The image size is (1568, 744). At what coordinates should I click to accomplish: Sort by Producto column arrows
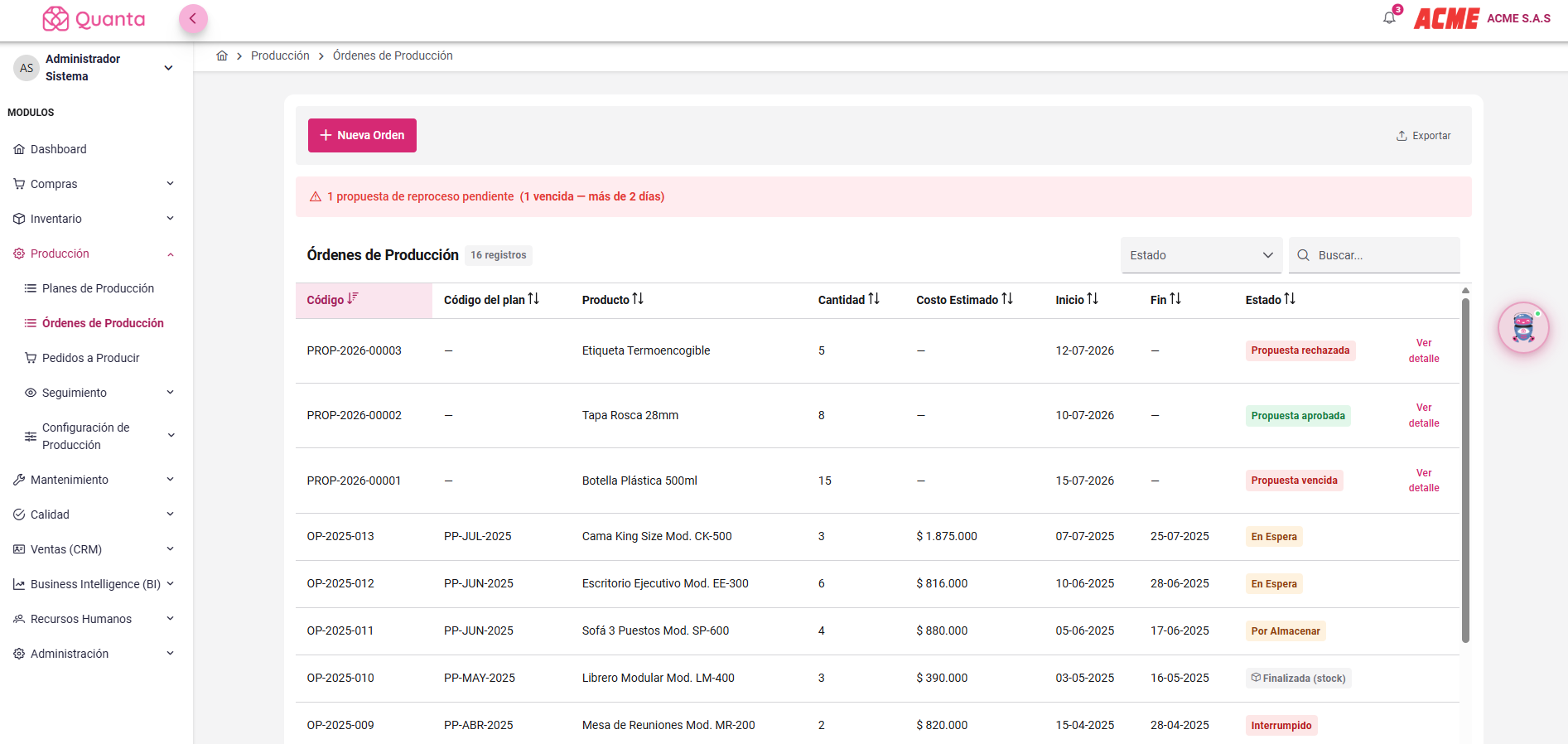638,299
